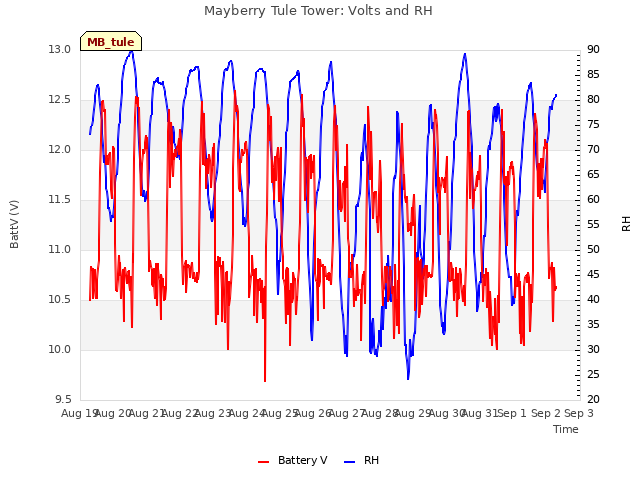640x480 pixels.
Task: Click the 12.5 left axis tick label
Action: 60,100
